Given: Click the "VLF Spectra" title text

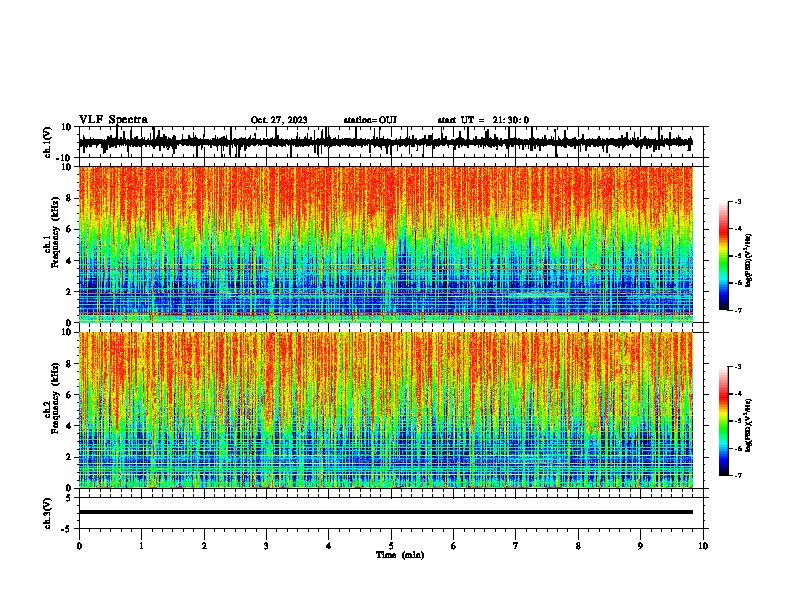Looking at the screenshot, I should point(113,120).
